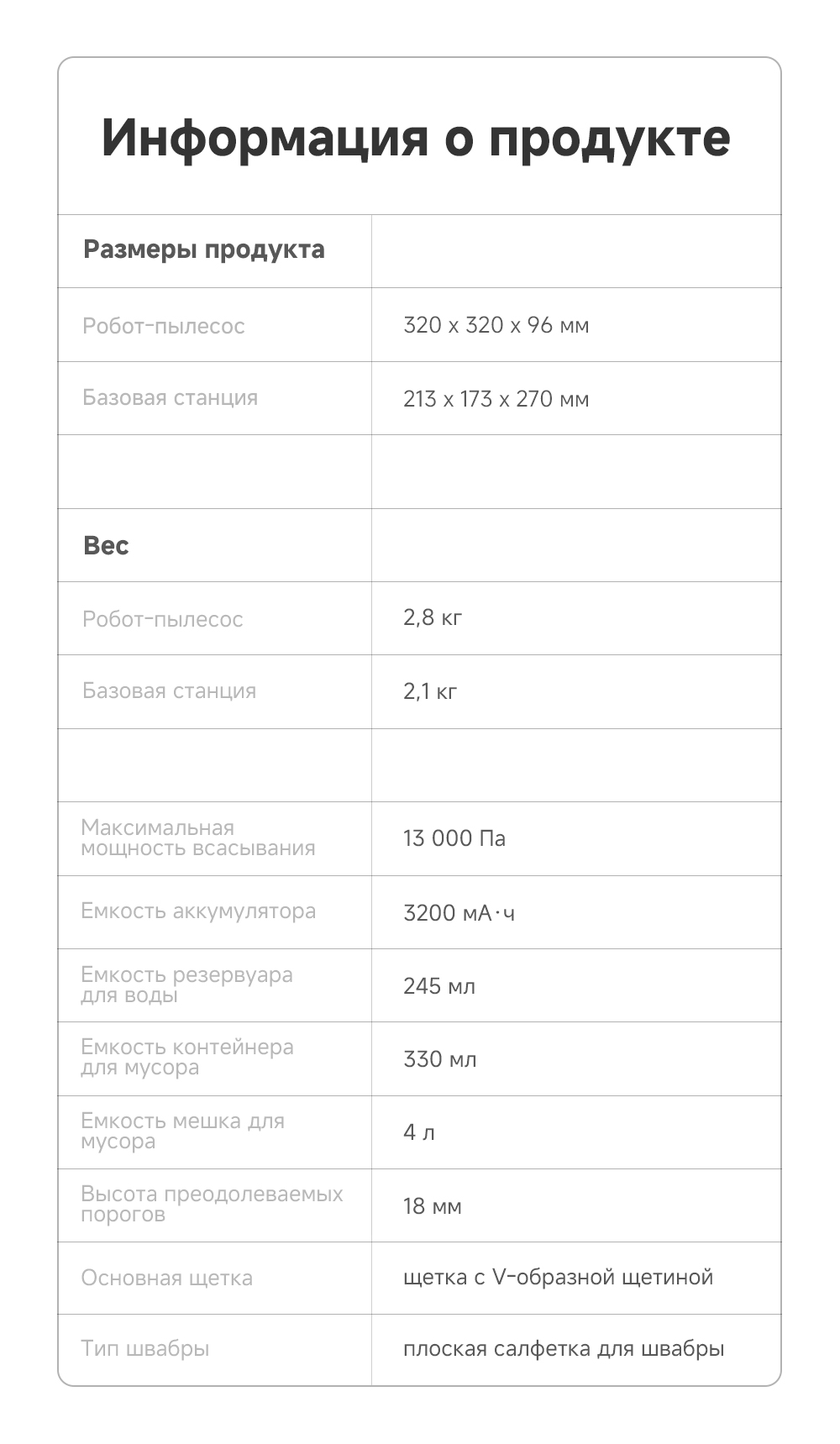Select the "13 000 Па" suction value

[454, 838]
